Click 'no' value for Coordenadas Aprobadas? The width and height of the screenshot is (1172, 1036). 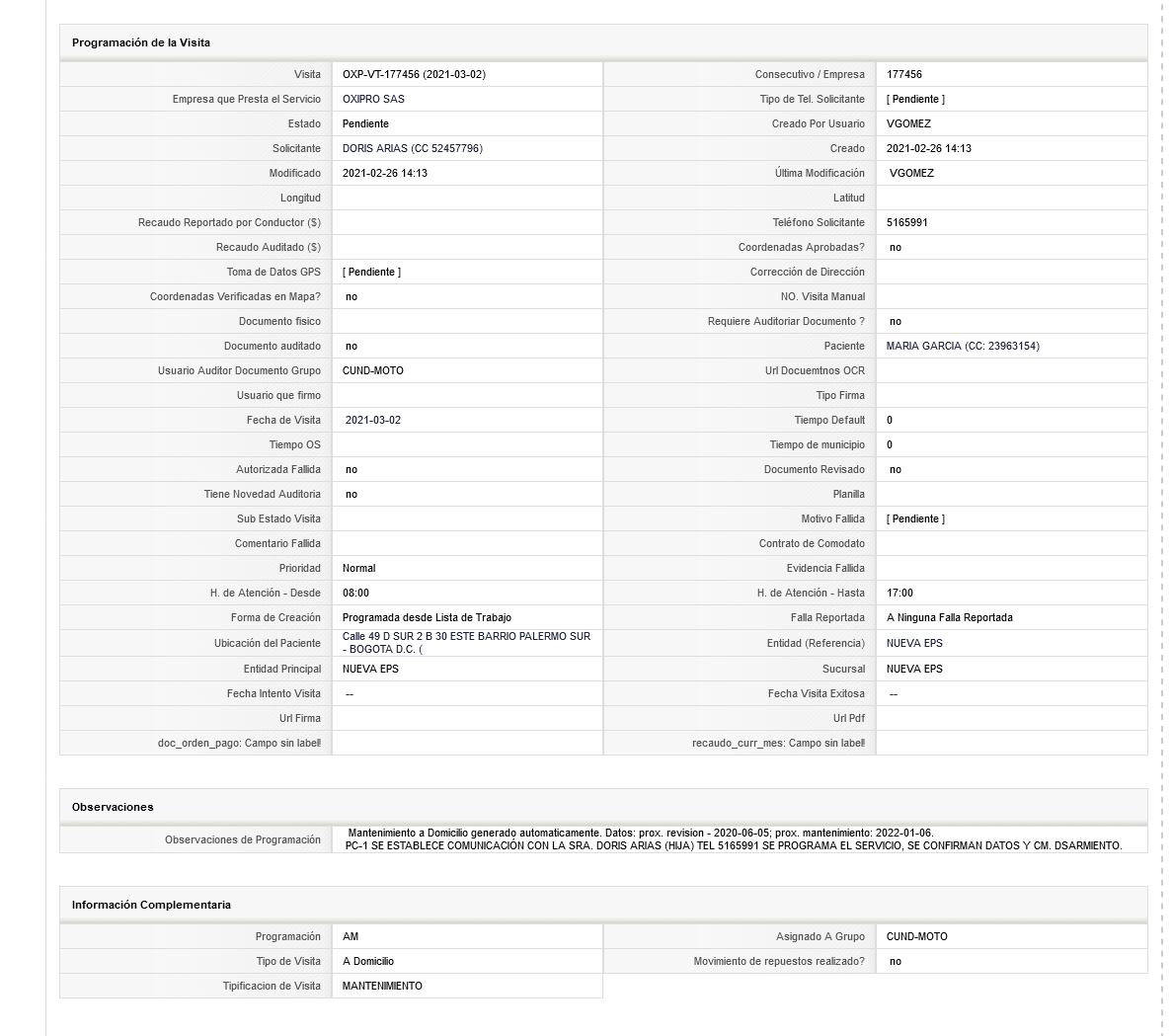pyautogui.click(x=896, y=248)
